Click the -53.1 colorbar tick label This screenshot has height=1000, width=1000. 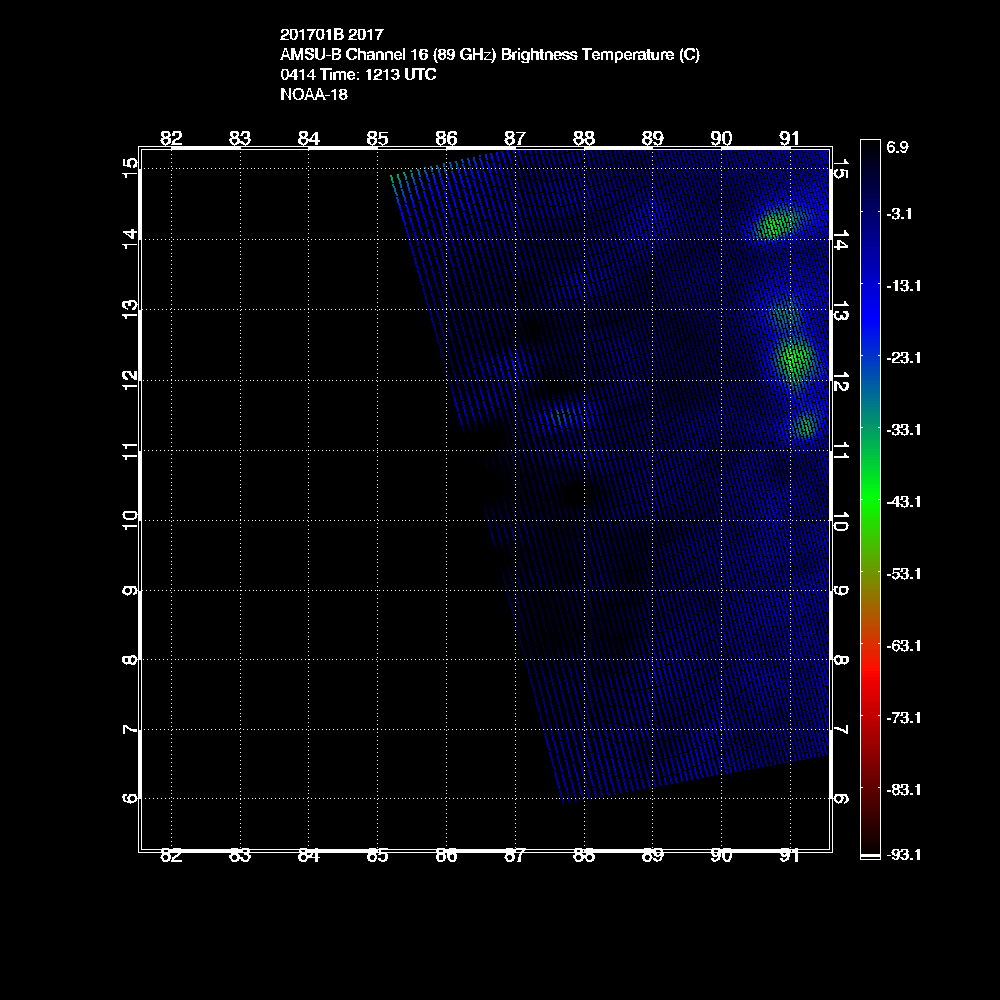tap(903, 573)
